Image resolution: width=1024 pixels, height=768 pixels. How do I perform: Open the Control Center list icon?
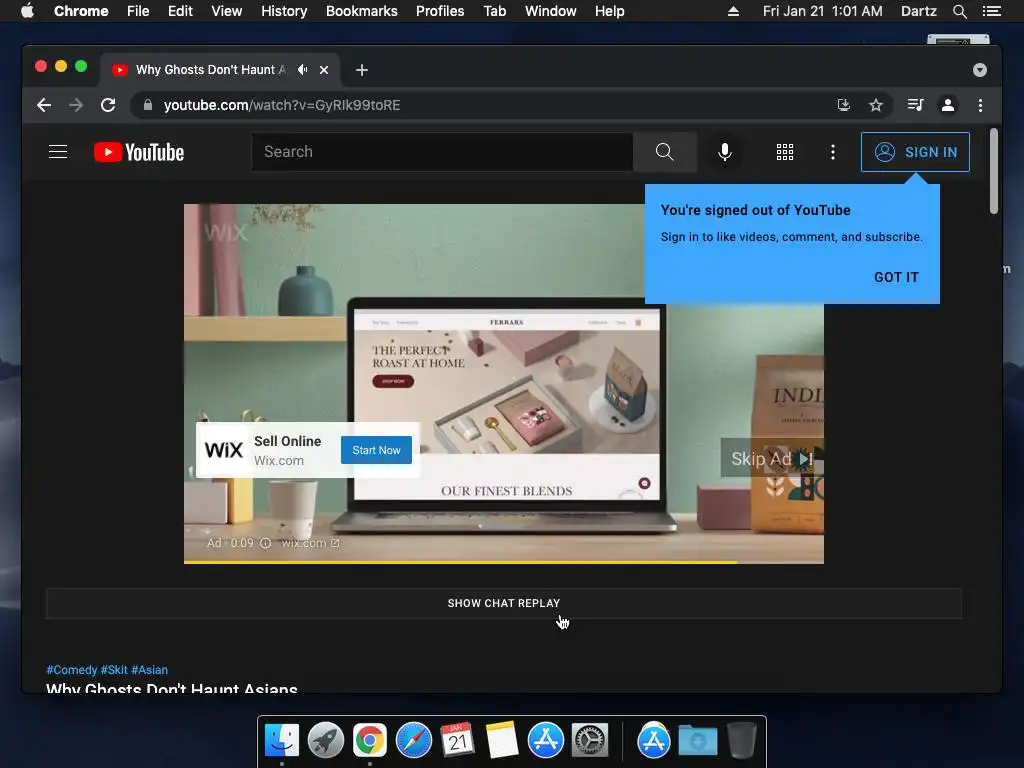pyautogui.click(x=991, y=11)
